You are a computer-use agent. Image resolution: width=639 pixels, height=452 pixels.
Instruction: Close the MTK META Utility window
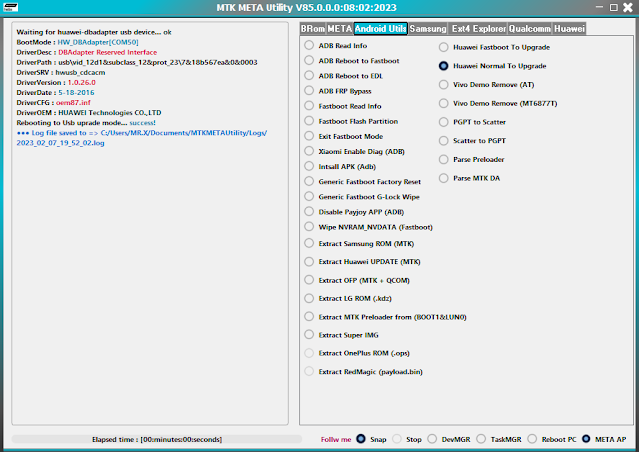[628, 7]
